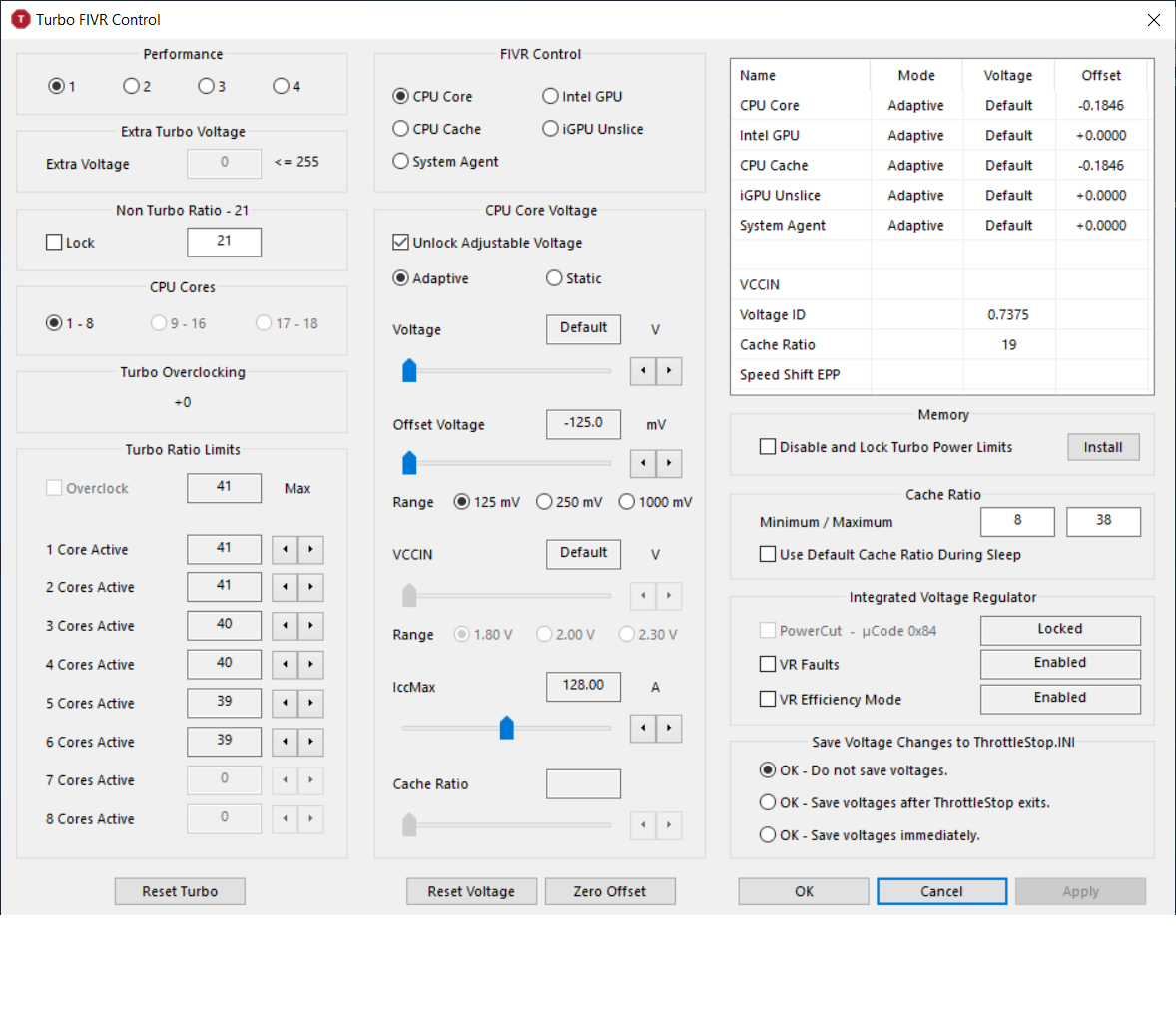Click the Voltage slider thumb
Screen dimensions: 1176x1022
click(409, 370)
